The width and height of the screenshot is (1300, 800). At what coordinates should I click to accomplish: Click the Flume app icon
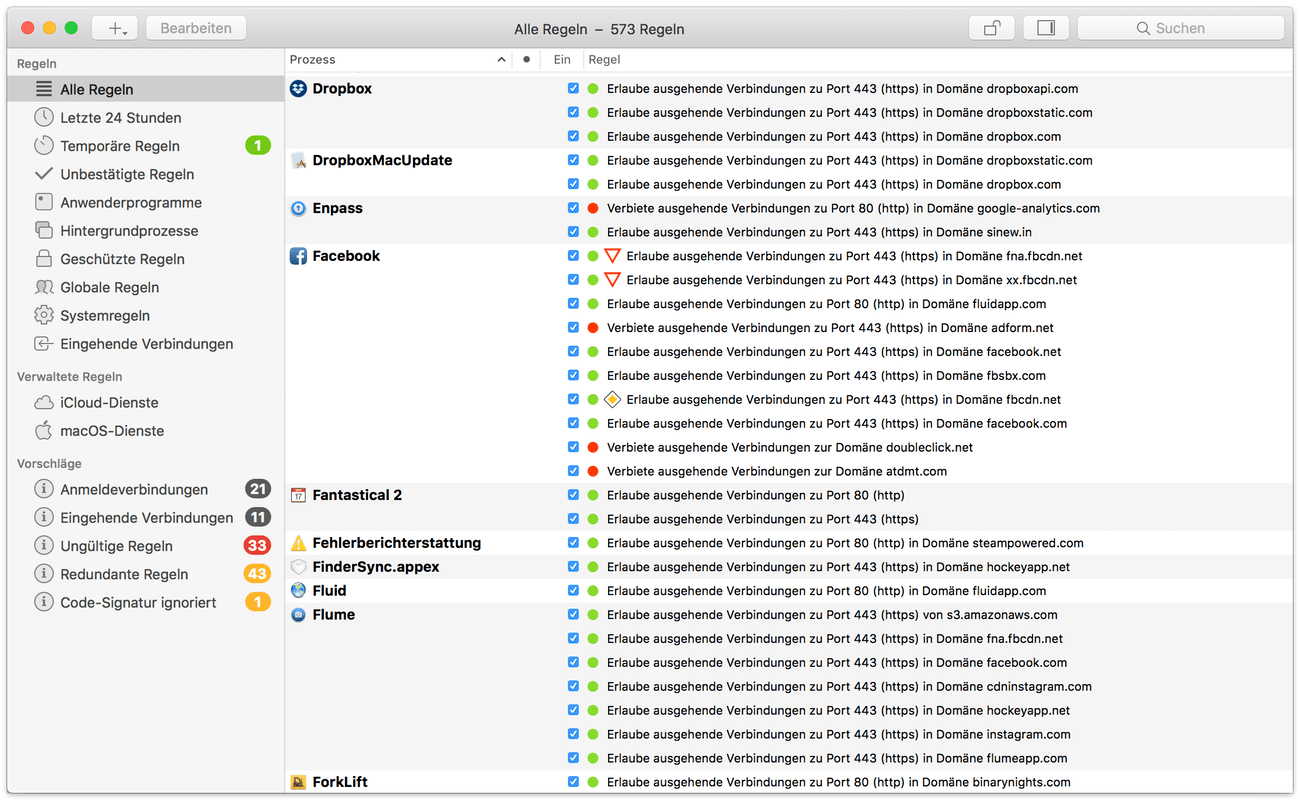click(298, 615)
